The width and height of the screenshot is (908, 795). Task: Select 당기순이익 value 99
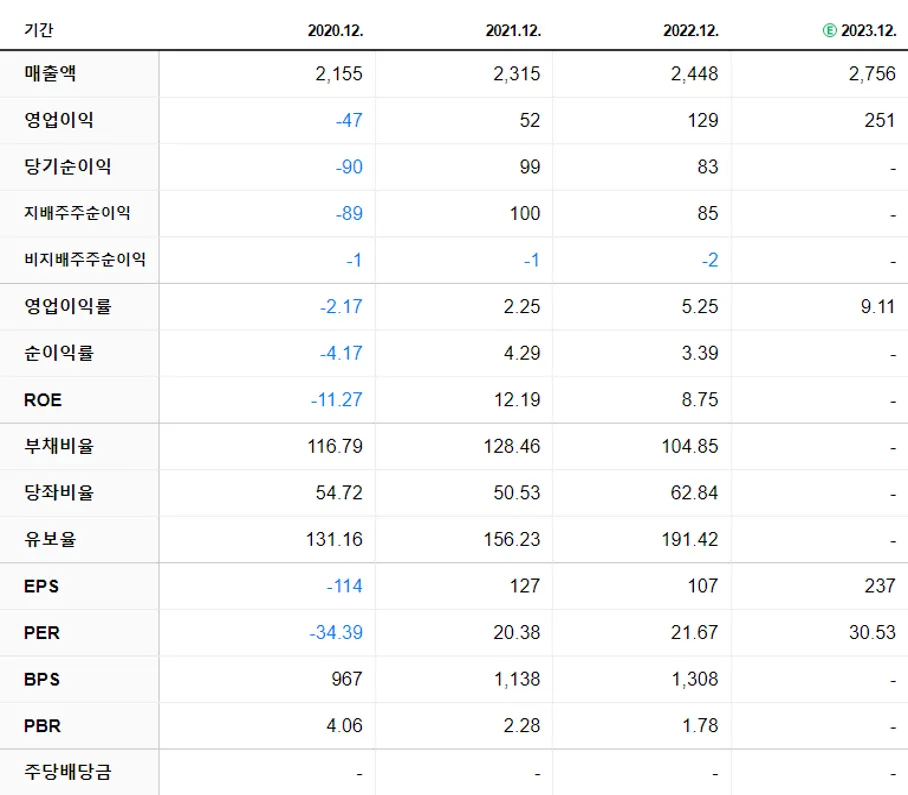point(530,167)
